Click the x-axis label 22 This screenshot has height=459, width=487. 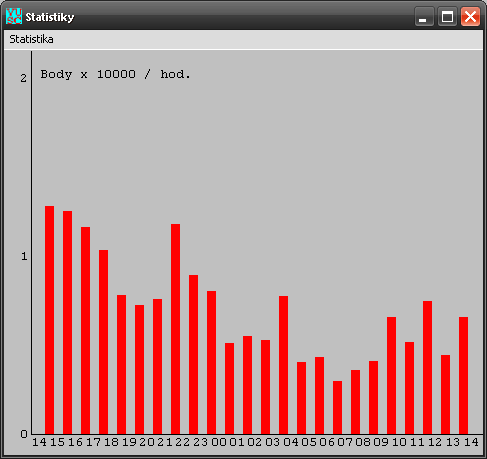pos(183,442)
